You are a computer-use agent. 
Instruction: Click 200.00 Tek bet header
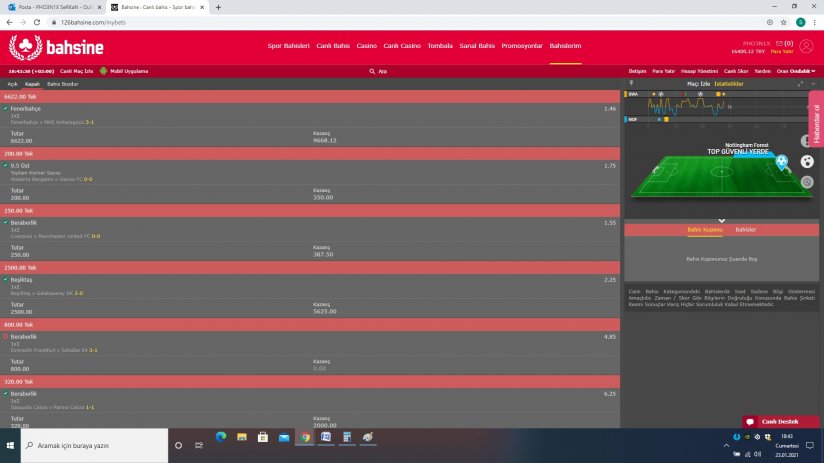[310, 153]
